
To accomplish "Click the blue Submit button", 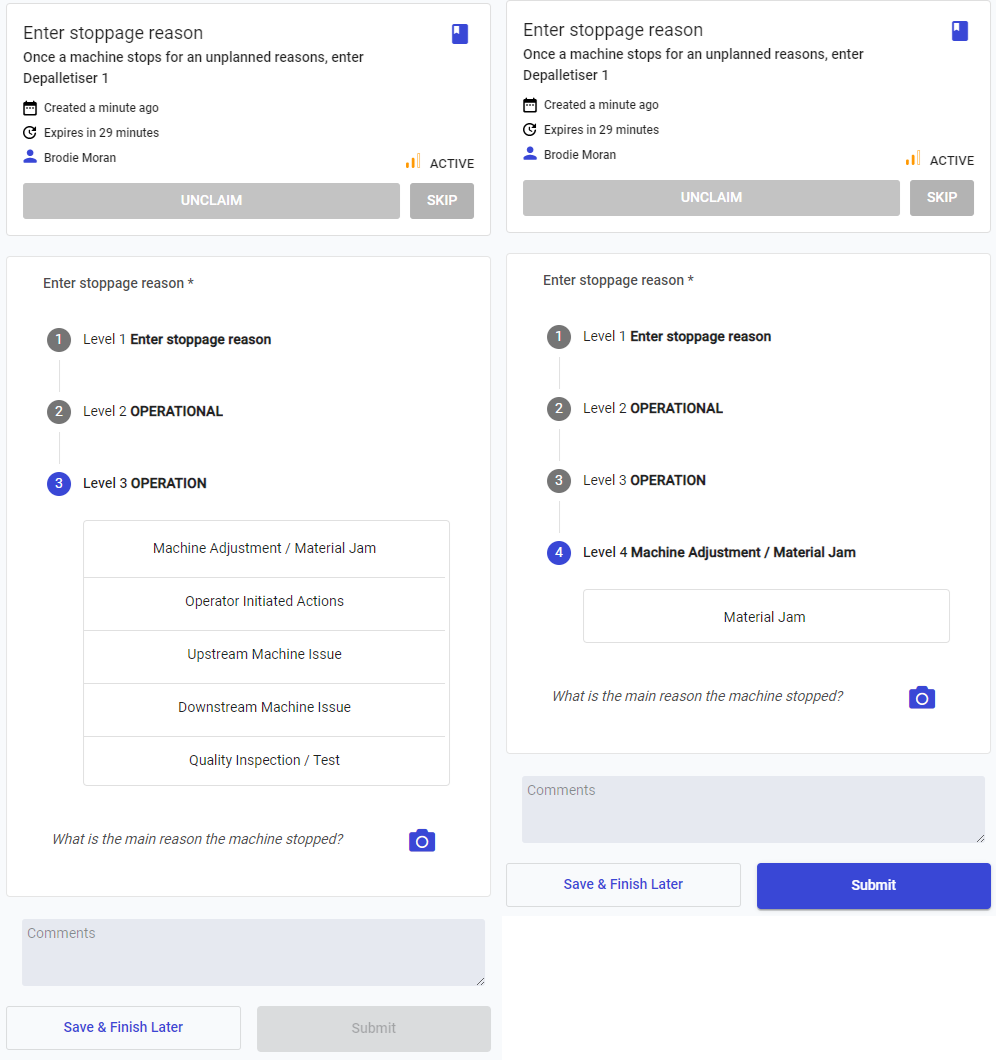I will pyautogui.click(x=874, y=885).
